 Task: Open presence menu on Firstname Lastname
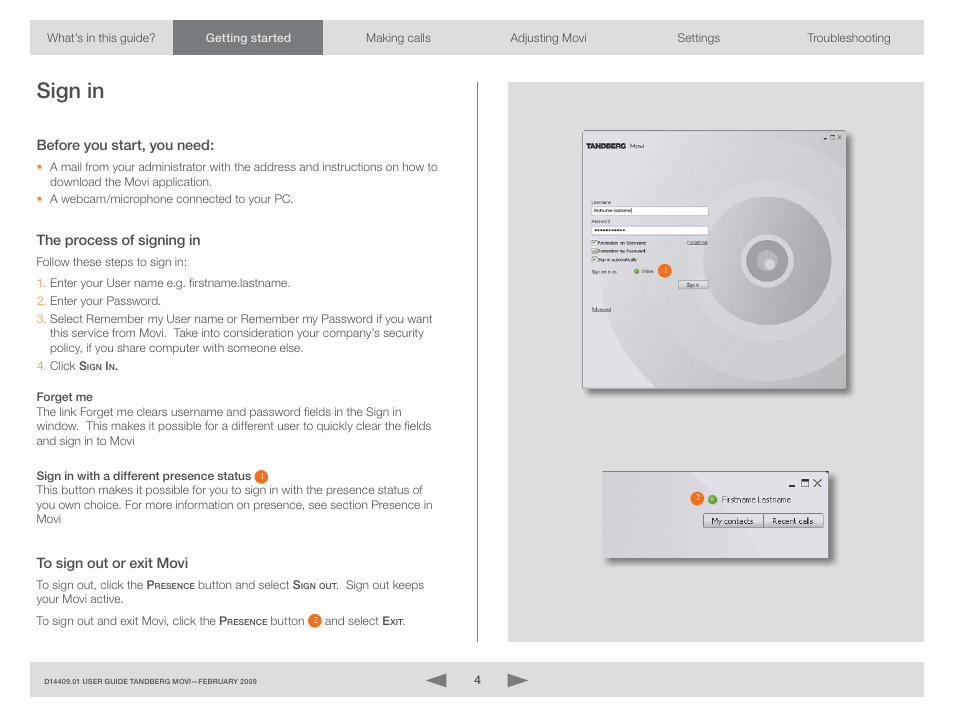tap(750, 500)
